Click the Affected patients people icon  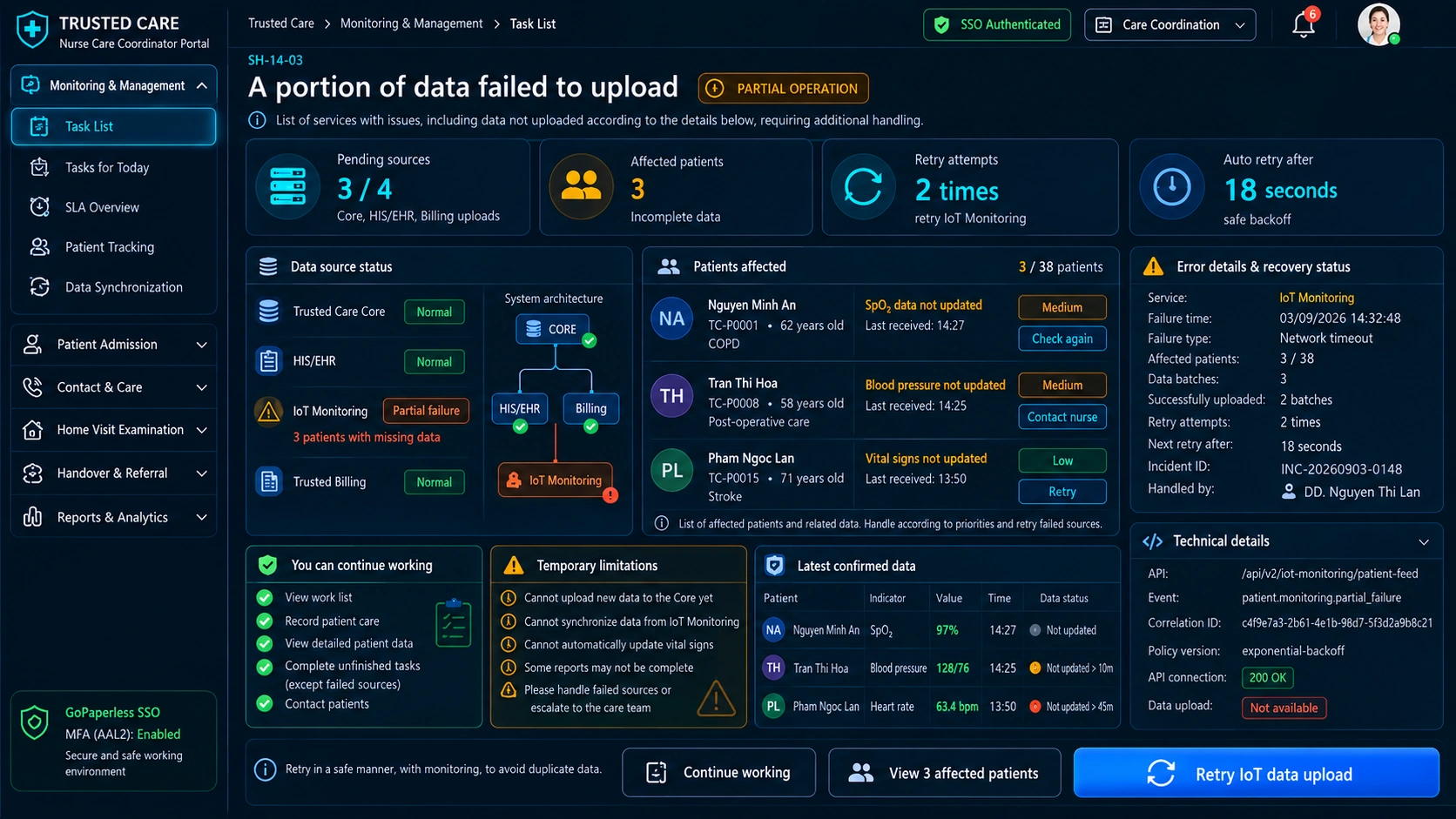pos(581,186)
